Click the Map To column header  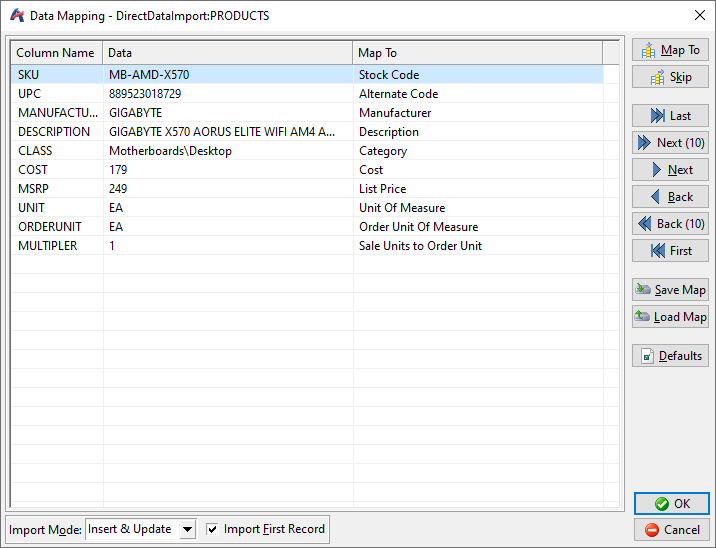tap(477, 53)
